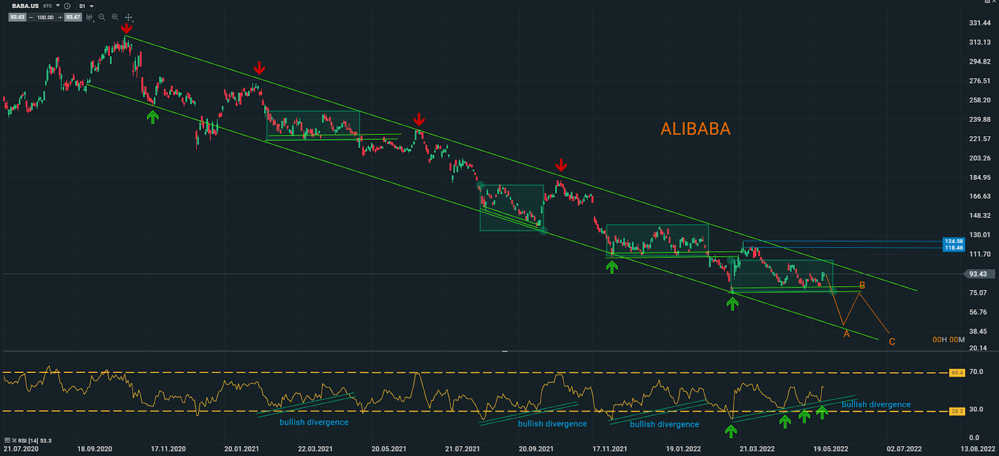Viewport: 999px width, 456px height.
Task: Click the 100.00 volume input field
Action: click(x=46, y=17)
